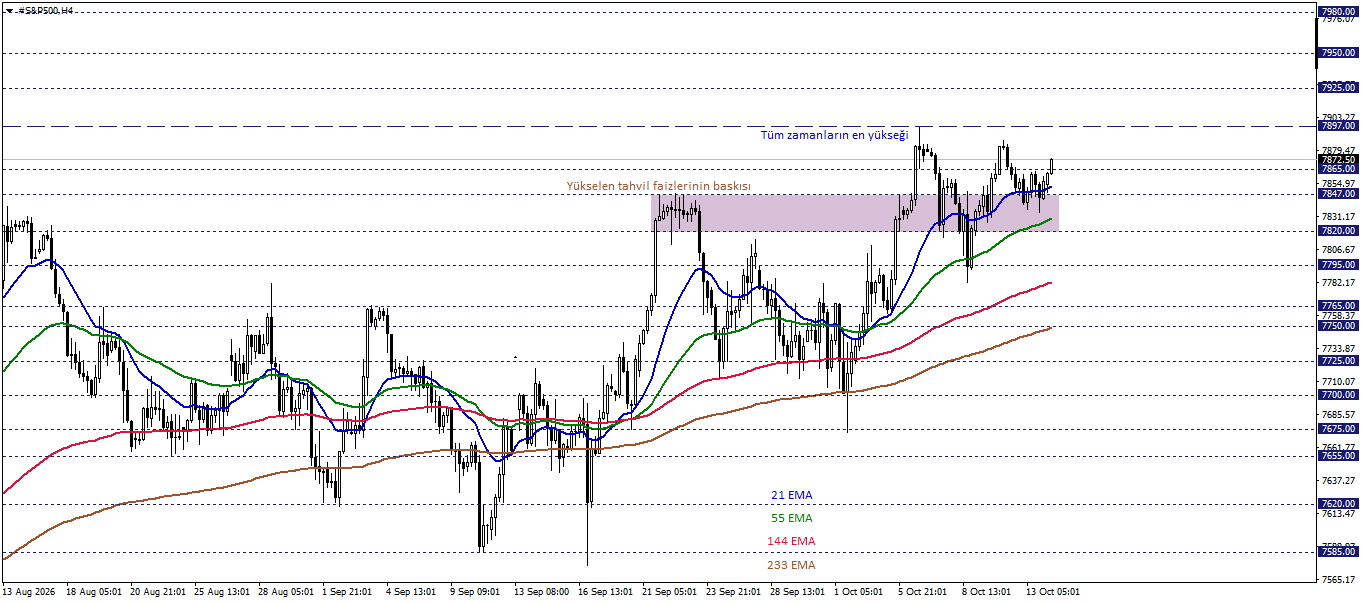1362x603 pixels.
Task: Click the 7637.27 price scale value
Action: (x=1338, y=481)
